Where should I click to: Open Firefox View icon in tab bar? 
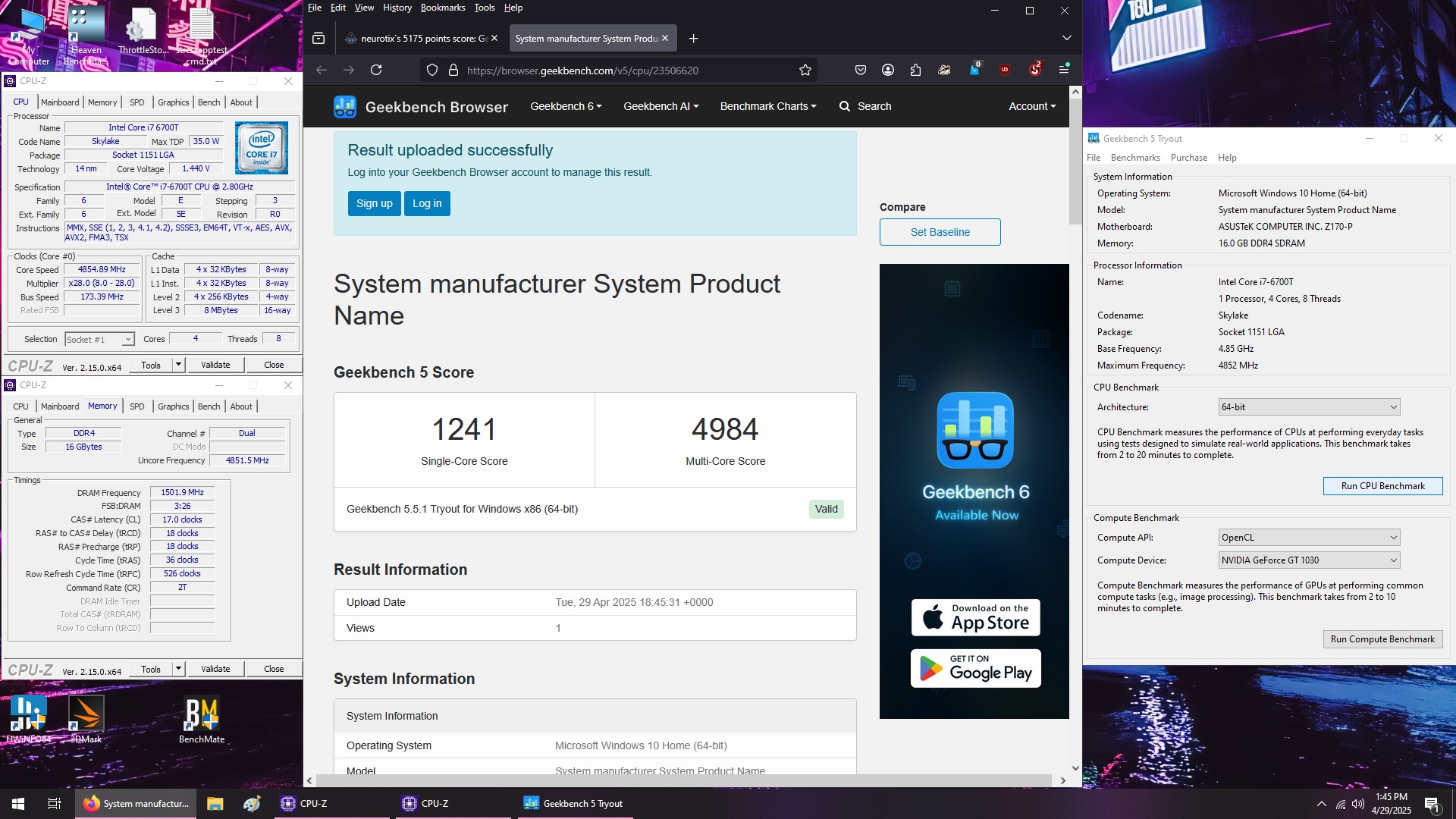click(318, 38)
